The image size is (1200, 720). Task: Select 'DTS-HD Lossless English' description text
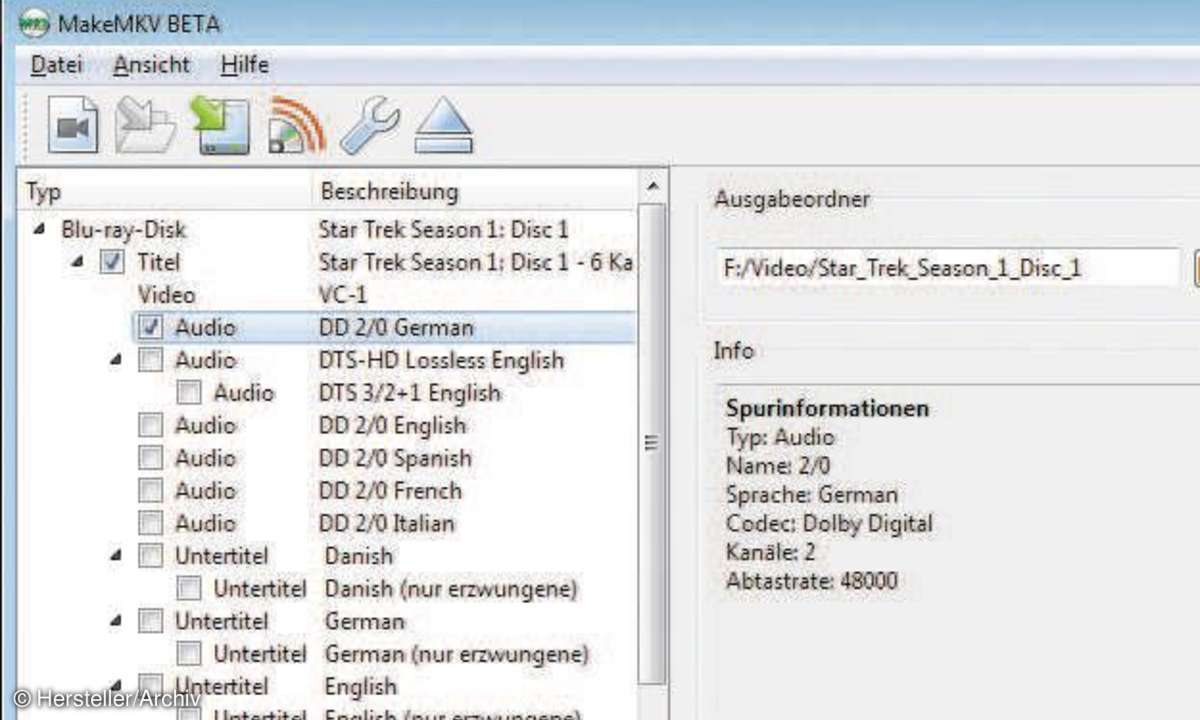pyautogui.click(x=441, y=360)
